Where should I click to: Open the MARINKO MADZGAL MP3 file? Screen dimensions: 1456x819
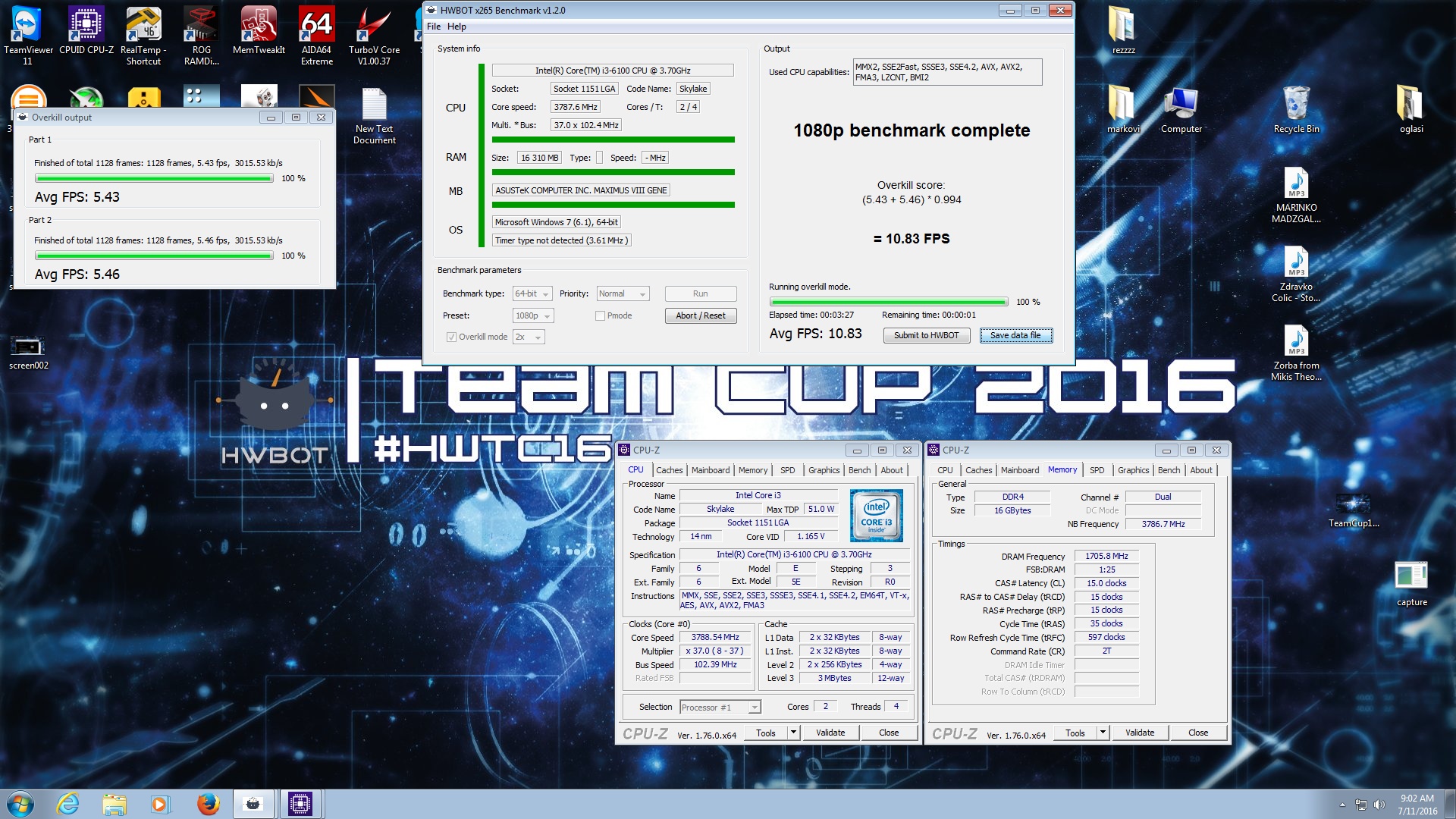tap(1296, 195)
